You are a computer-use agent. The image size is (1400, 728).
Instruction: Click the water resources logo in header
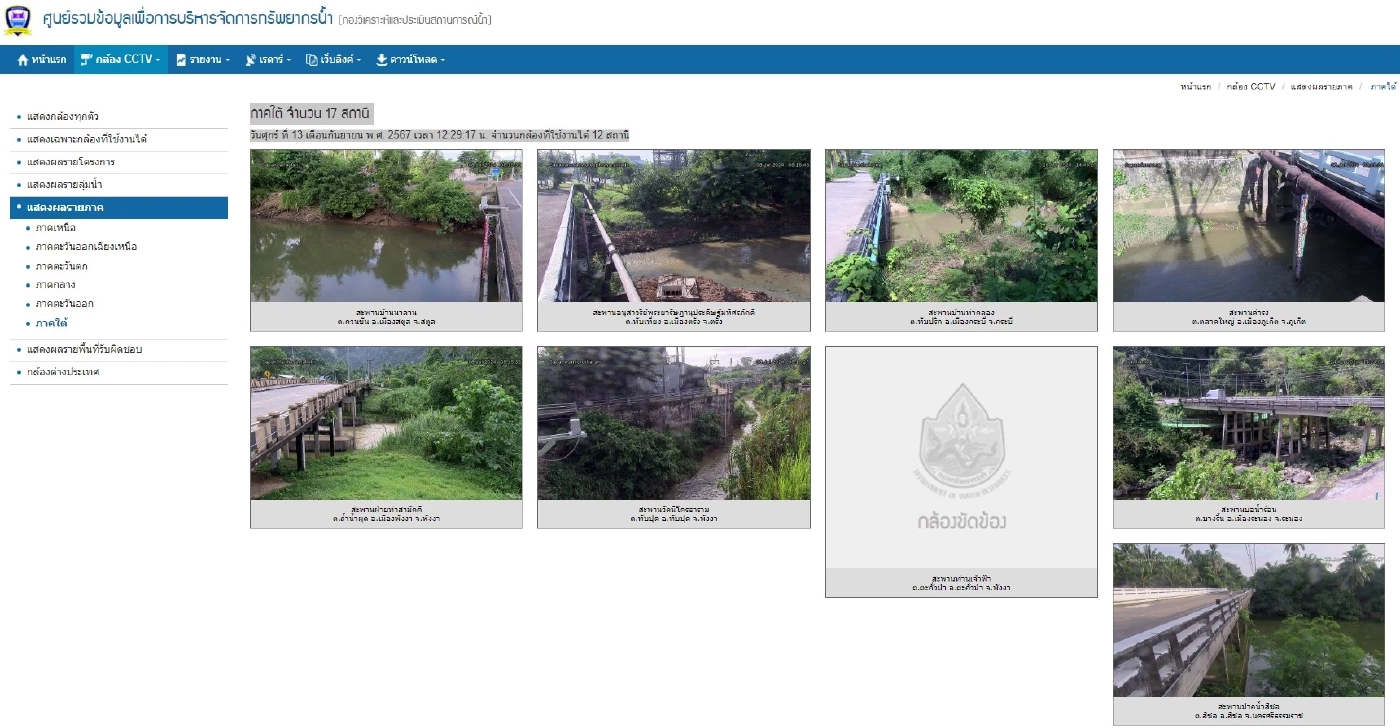click(18, 20)
